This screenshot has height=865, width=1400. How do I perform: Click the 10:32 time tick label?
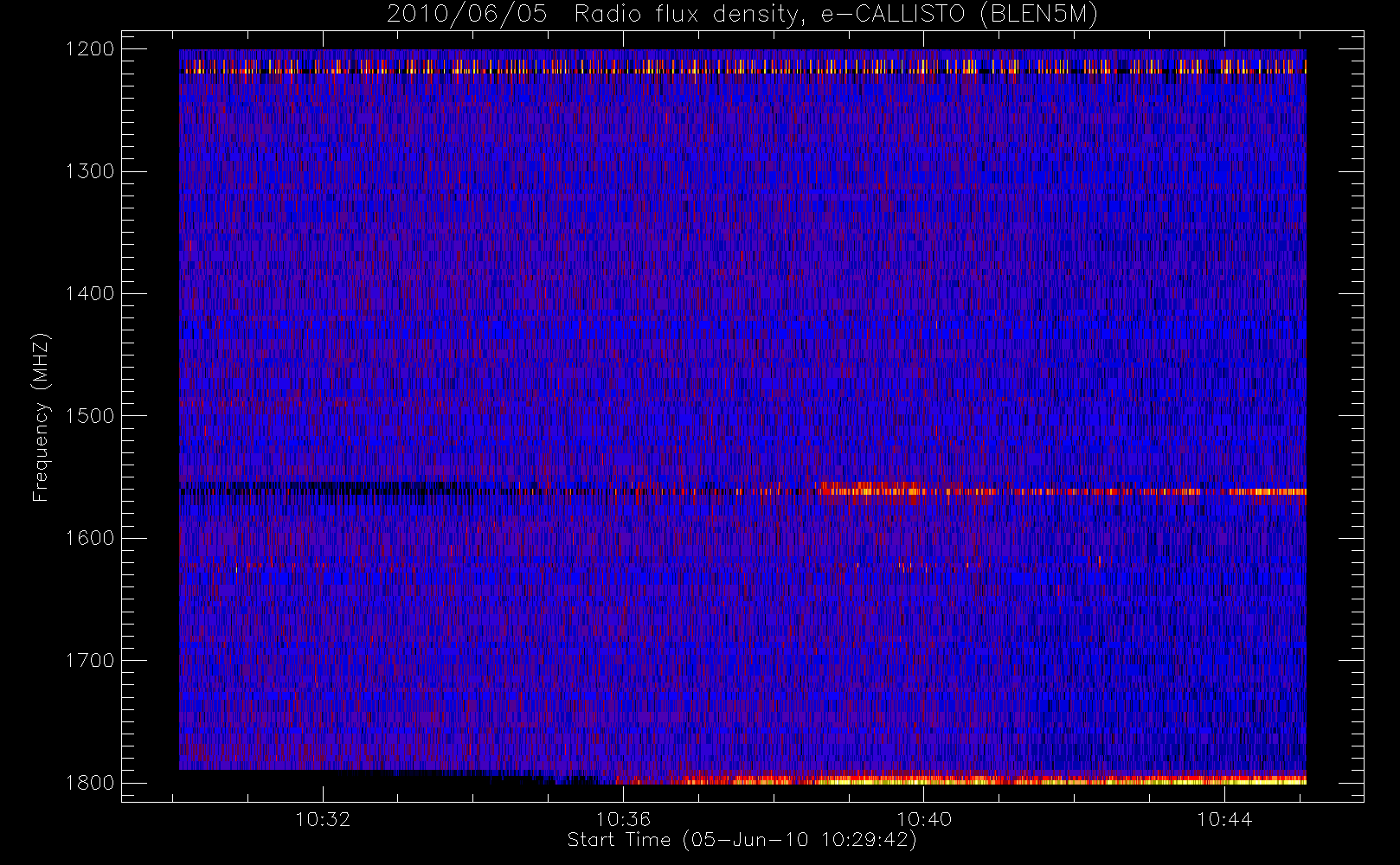point(323,819)
